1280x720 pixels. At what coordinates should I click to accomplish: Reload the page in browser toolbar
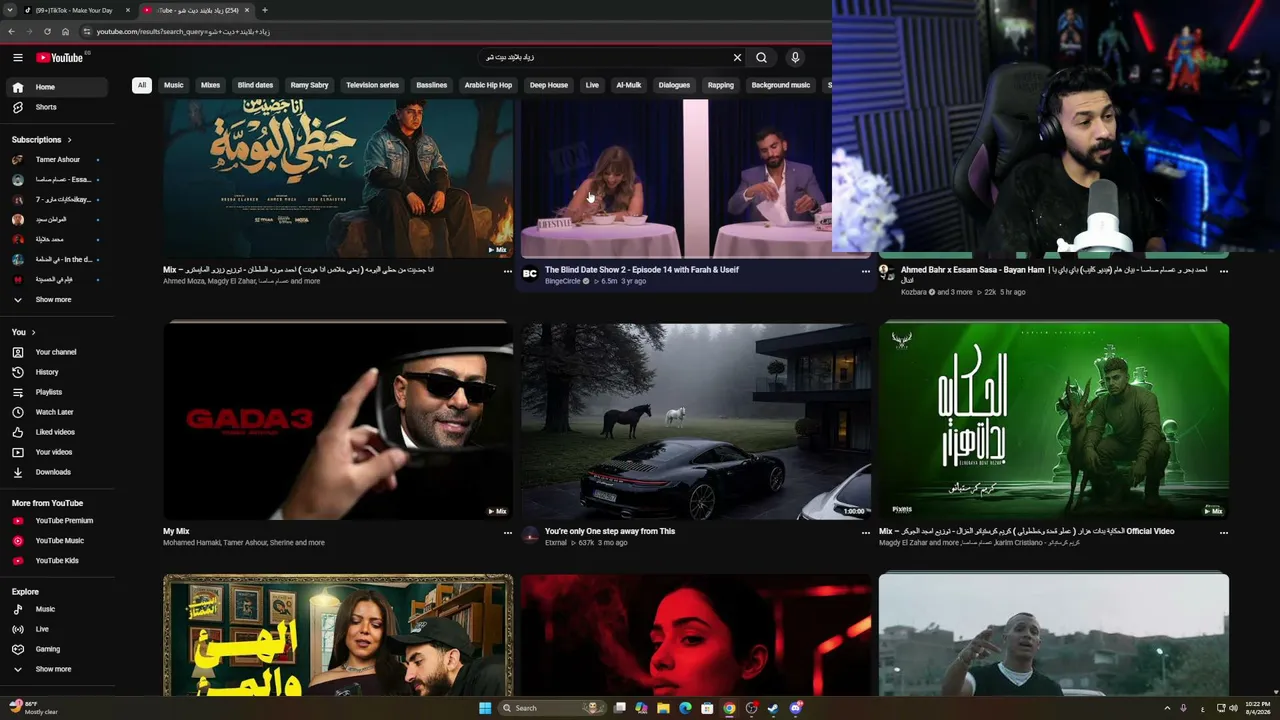pyautogui.click(x=47, y=31)
